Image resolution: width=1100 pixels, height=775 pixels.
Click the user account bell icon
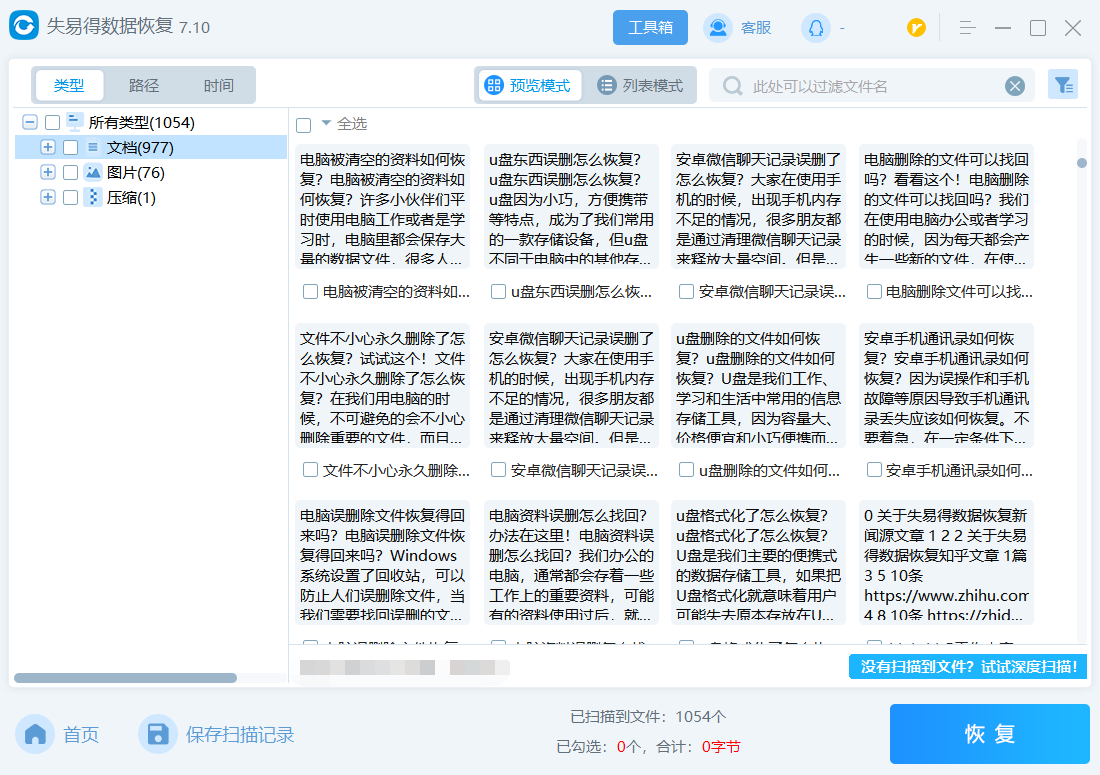(816, 28)
